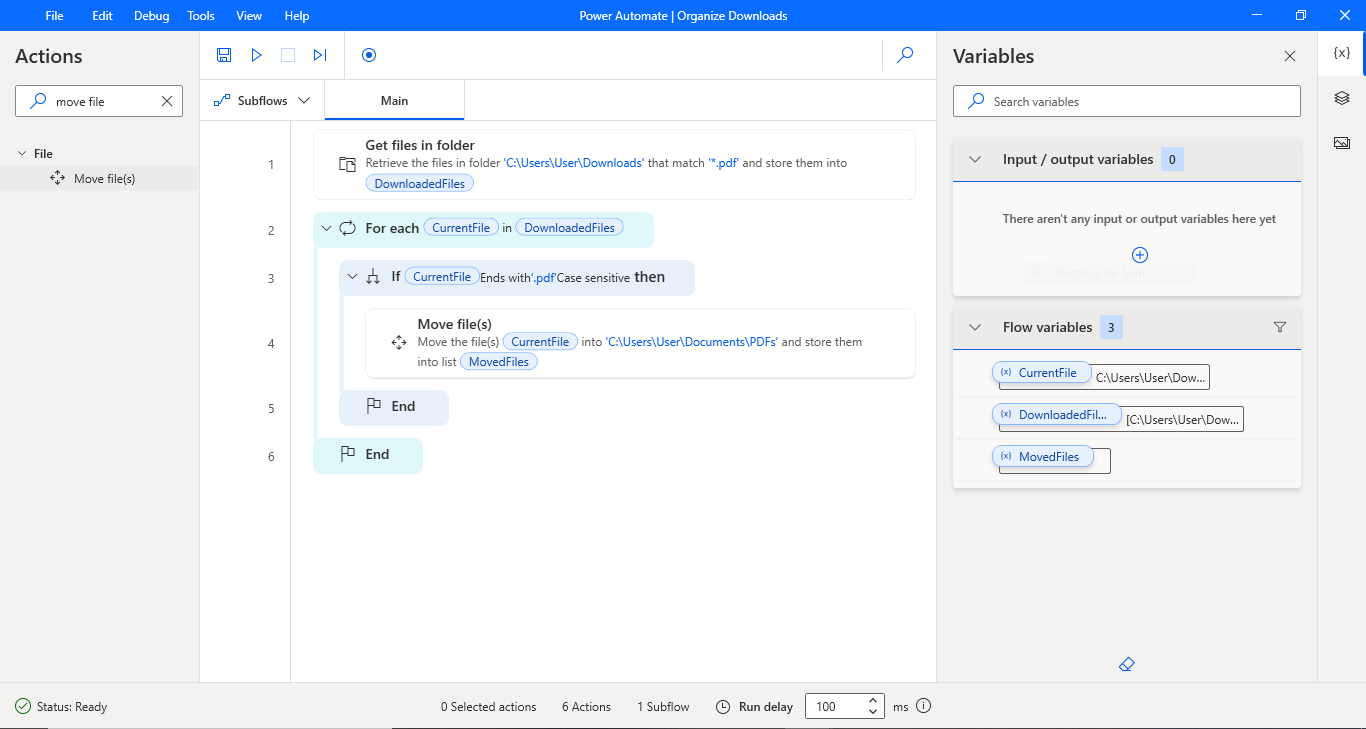Click the '*.pdf' filter link
This screenshot has height=729, width=1366.
(x=723, y=163)
